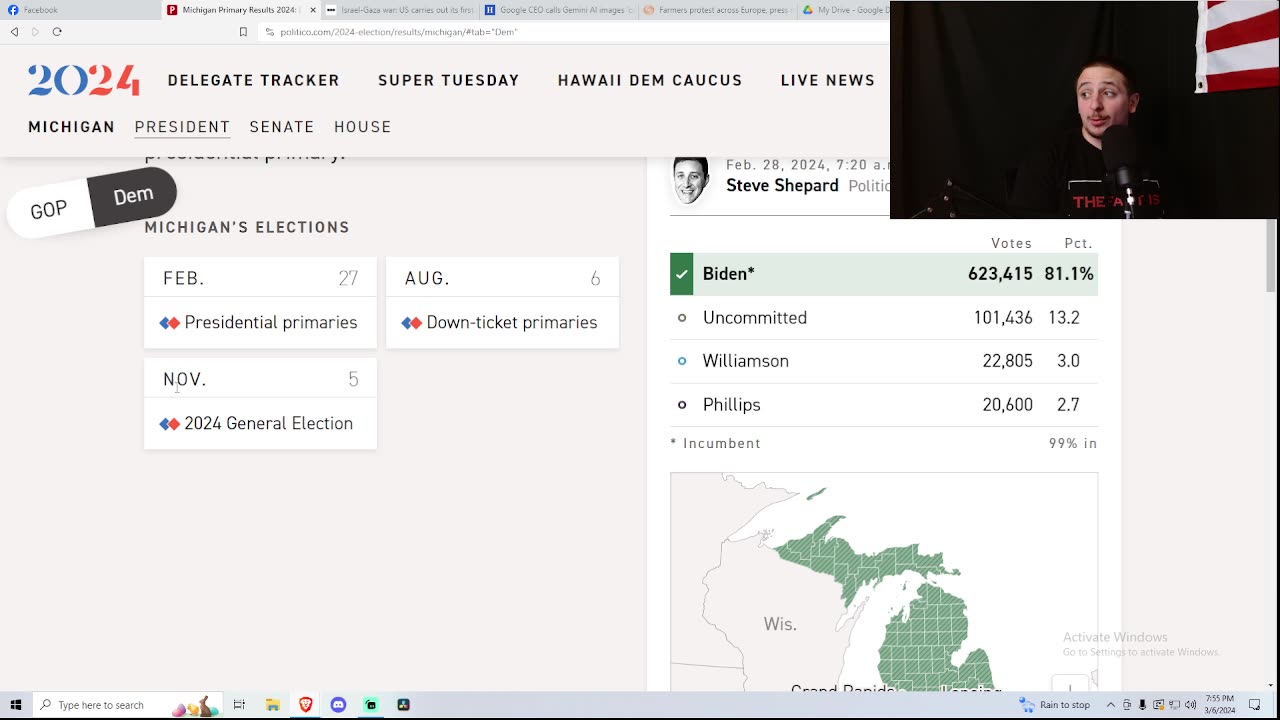Click the circle marker beside Uncommitted
The image size is (1280, 720).
[682, 318]
